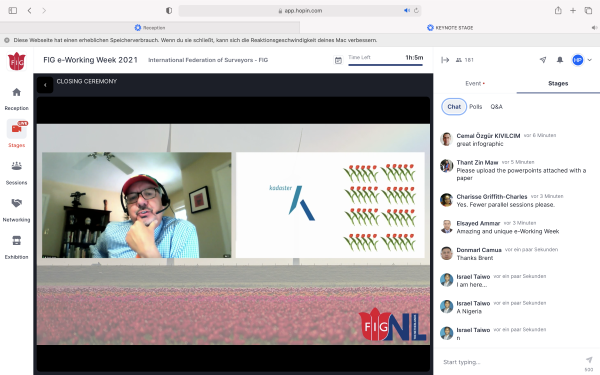This screenshot has width=600, height=375.
Task: Open the Exhibition booth icon
Action: click(x=16, y=241)
